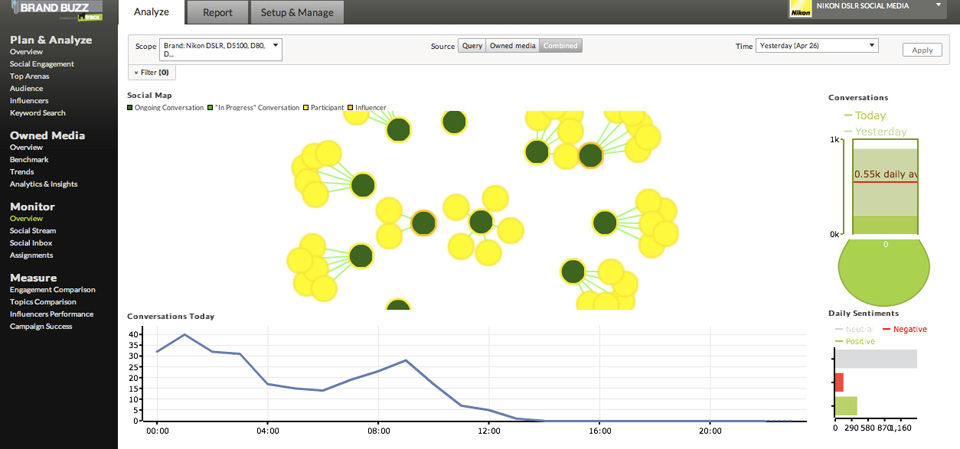
Task: Open Social Inbox under Monitor
Action: click(x=31, y=243)
